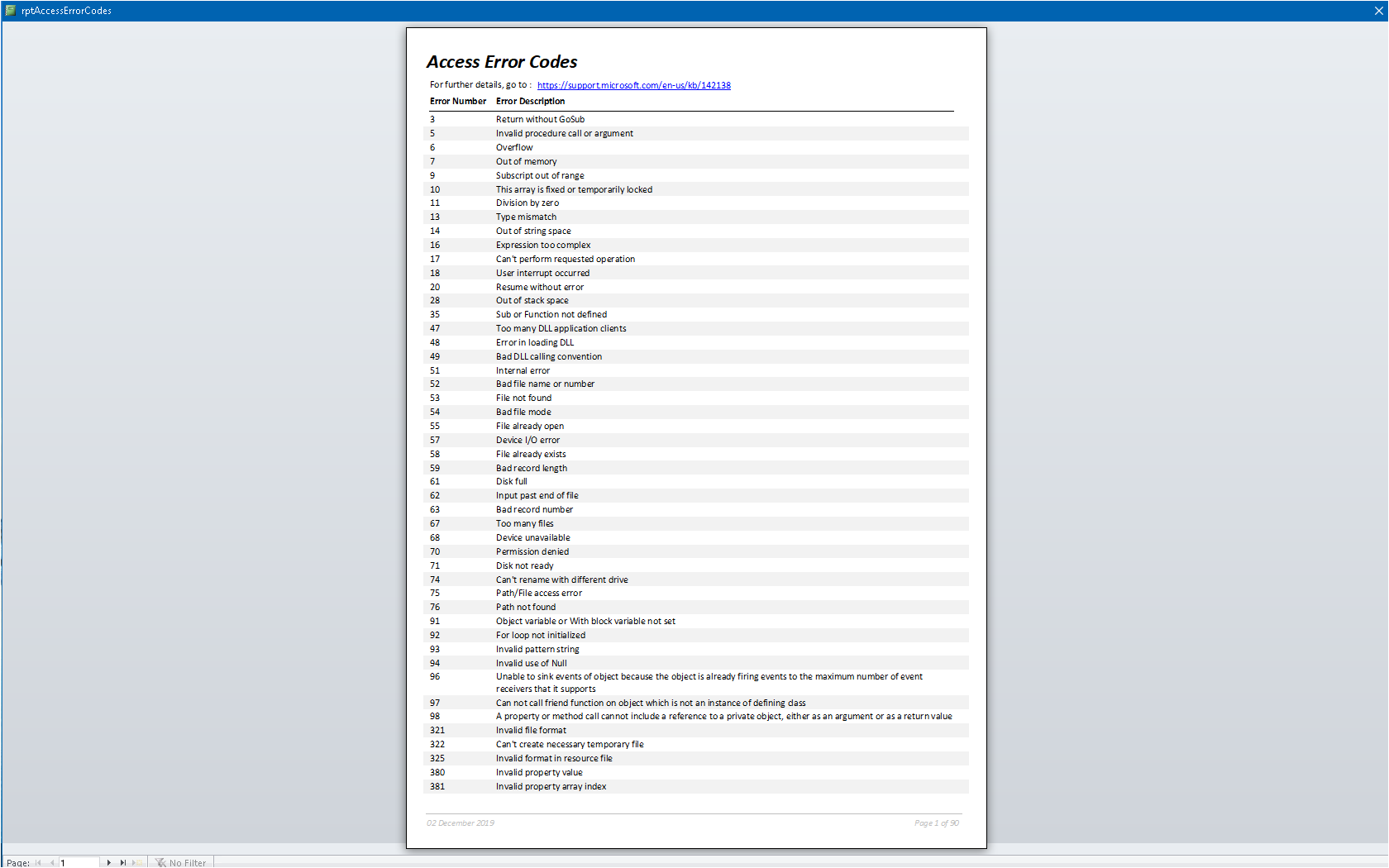
Task: Click the 'Path not found' entry
Action: (x=526, y=608)
